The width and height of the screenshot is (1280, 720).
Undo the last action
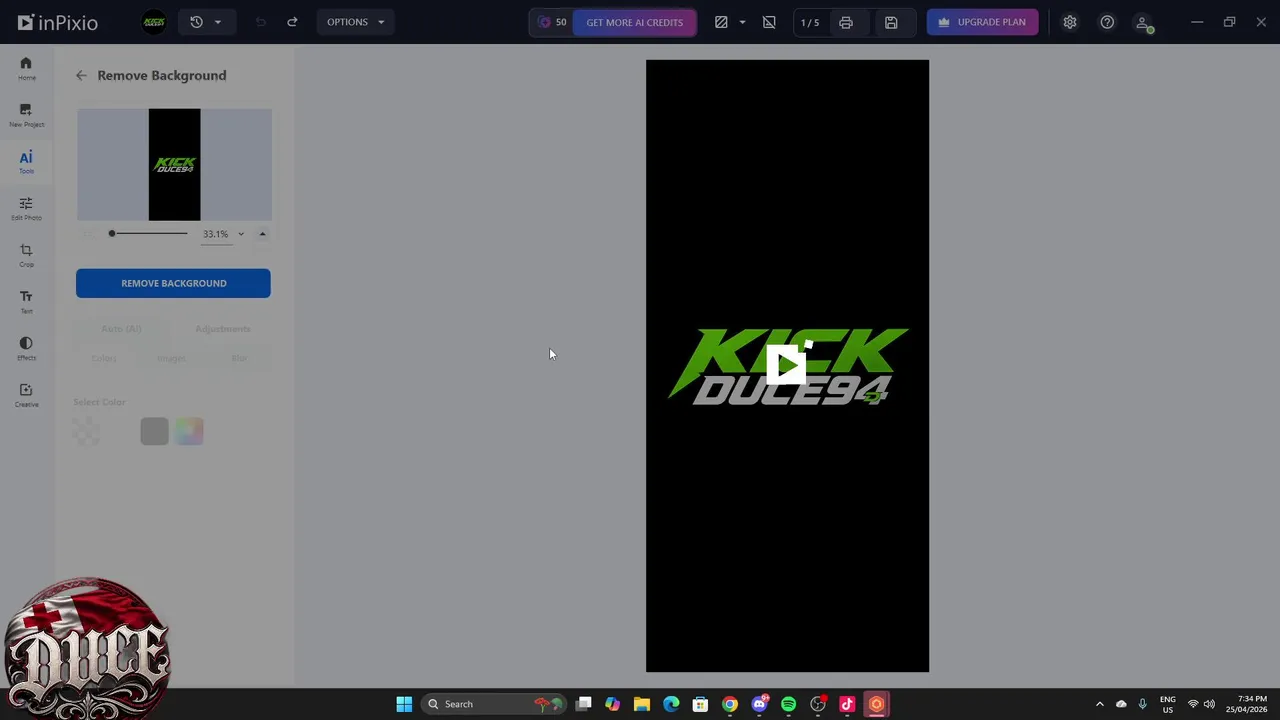[261, 22]
